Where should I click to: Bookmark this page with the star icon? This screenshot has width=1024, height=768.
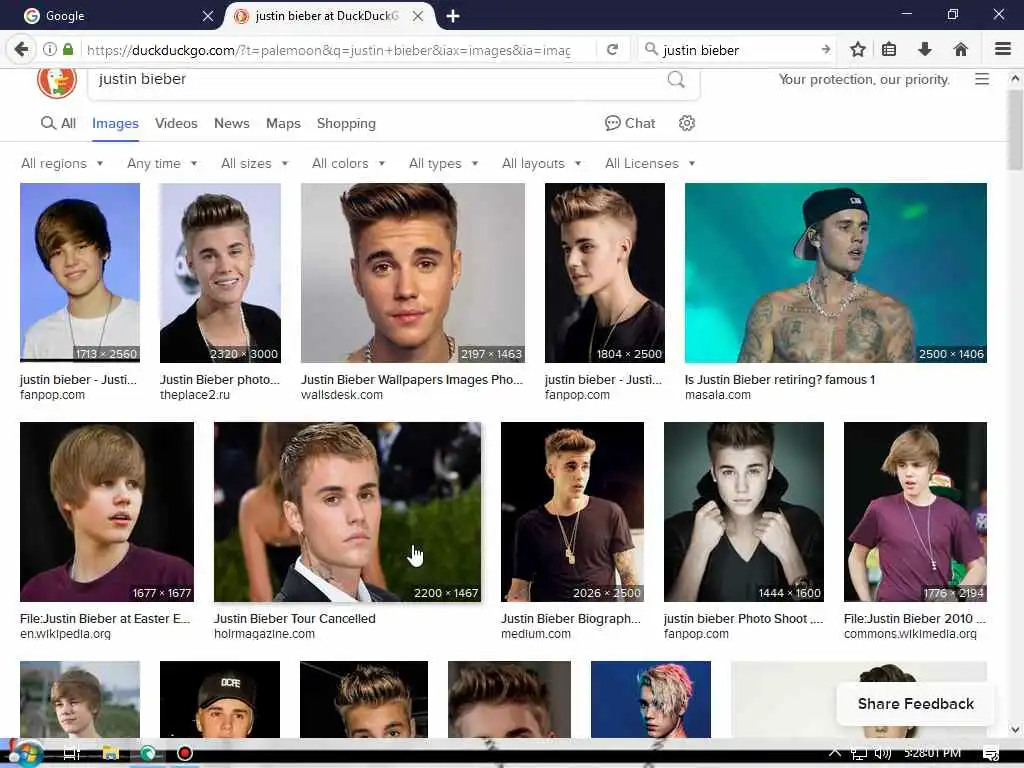(x=857, y=50)
